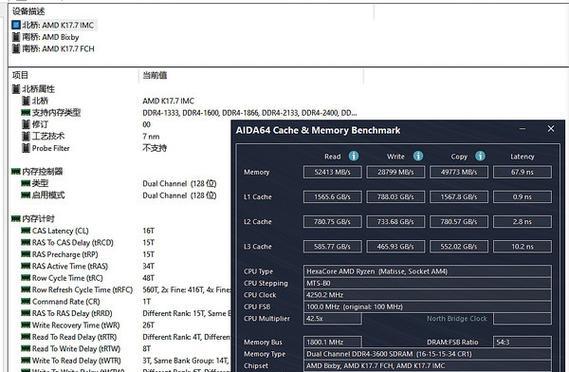
Task: Click the icon beside Row Refresh Cycle Time
Action: pyautogui.click(x=25, y=290)
